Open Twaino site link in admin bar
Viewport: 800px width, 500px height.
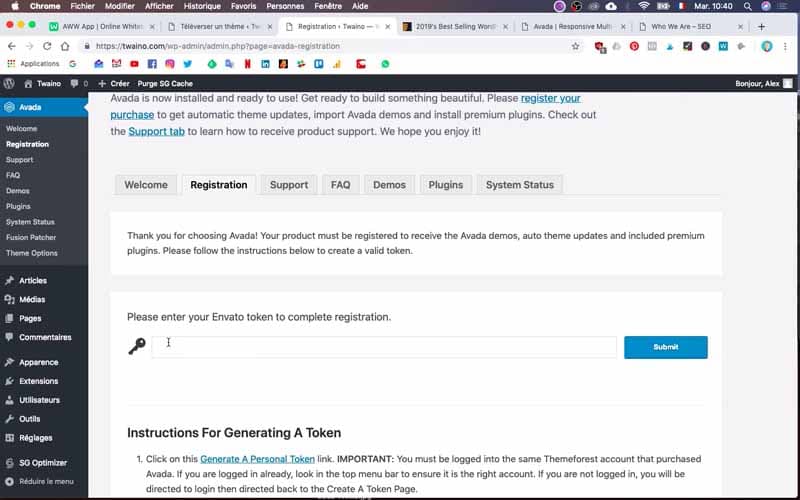tap(43, 84)
